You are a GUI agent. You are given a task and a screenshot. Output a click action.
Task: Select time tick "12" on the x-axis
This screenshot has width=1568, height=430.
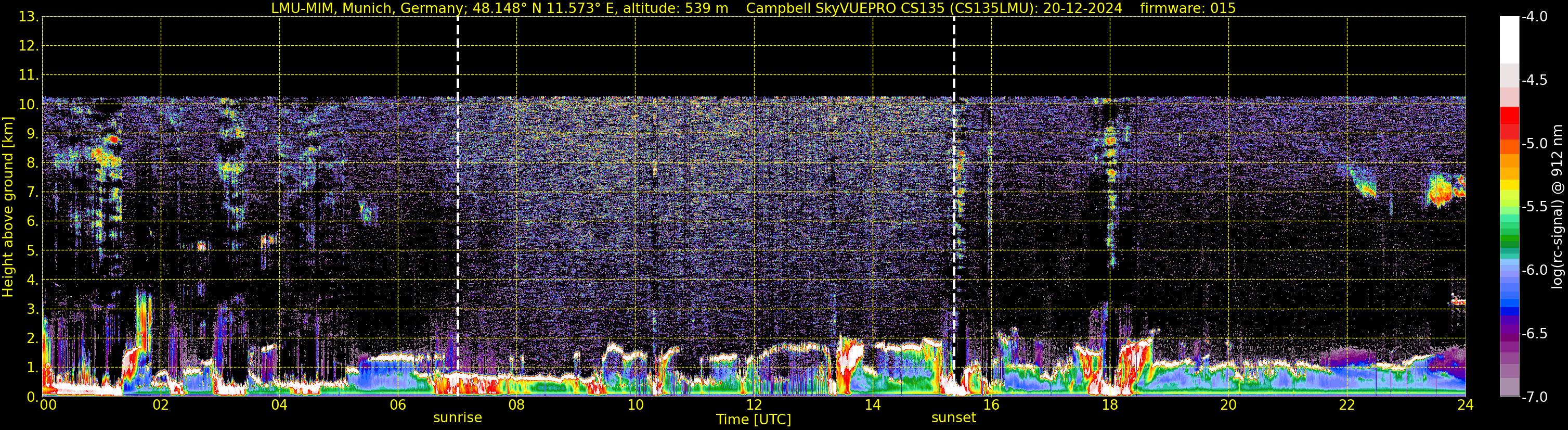(x=754, y=405)
